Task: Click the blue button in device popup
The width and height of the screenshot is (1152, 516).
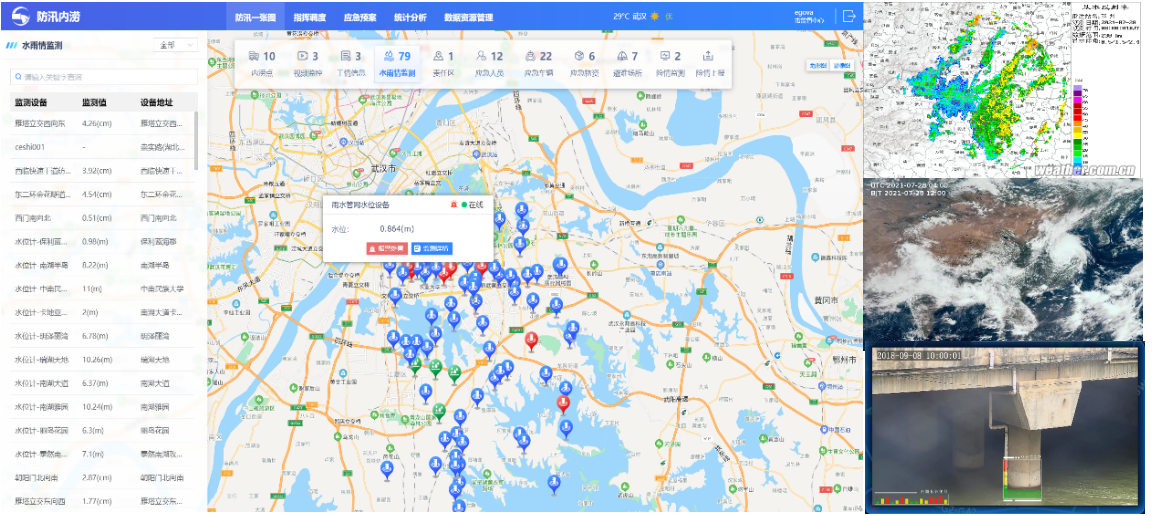Action: 431,247
